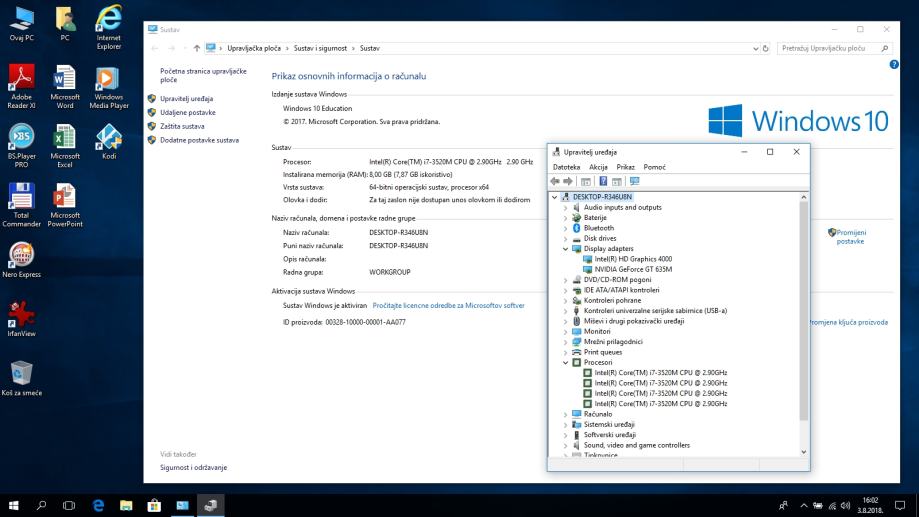Expand the Bluetooth device category

[565, 228]
